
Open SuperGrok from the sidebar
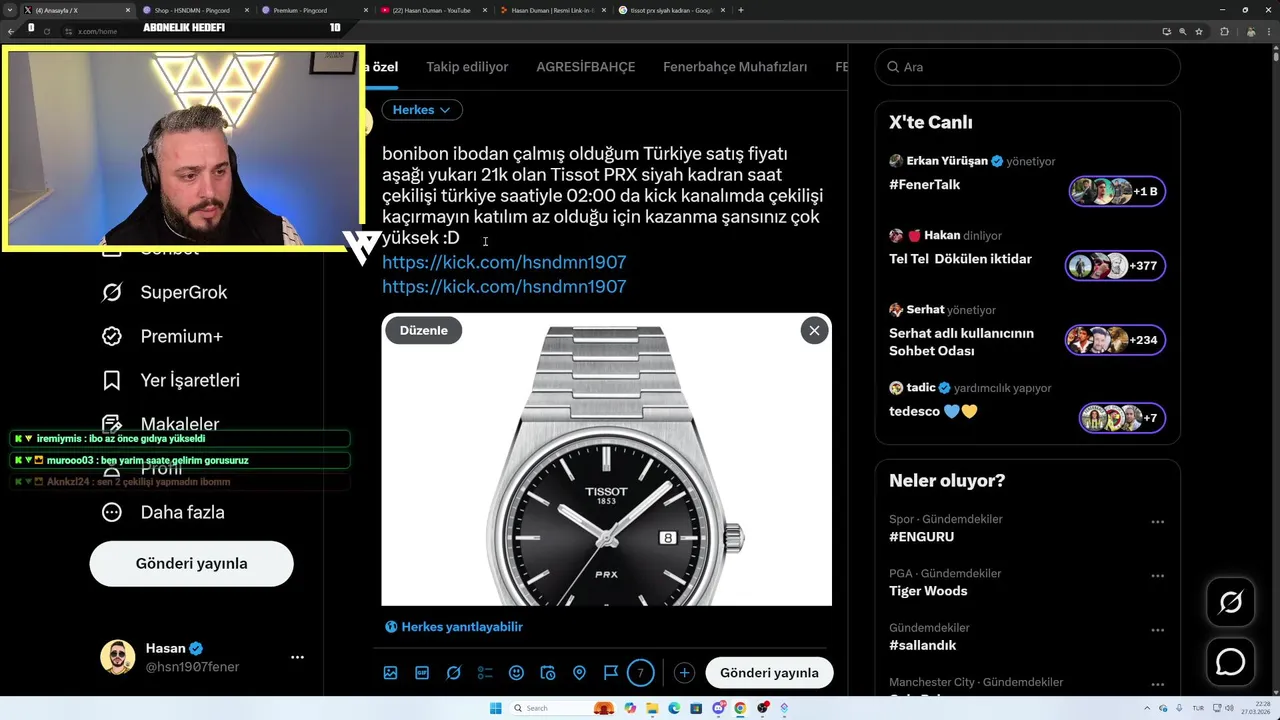(x=165, y=292)
